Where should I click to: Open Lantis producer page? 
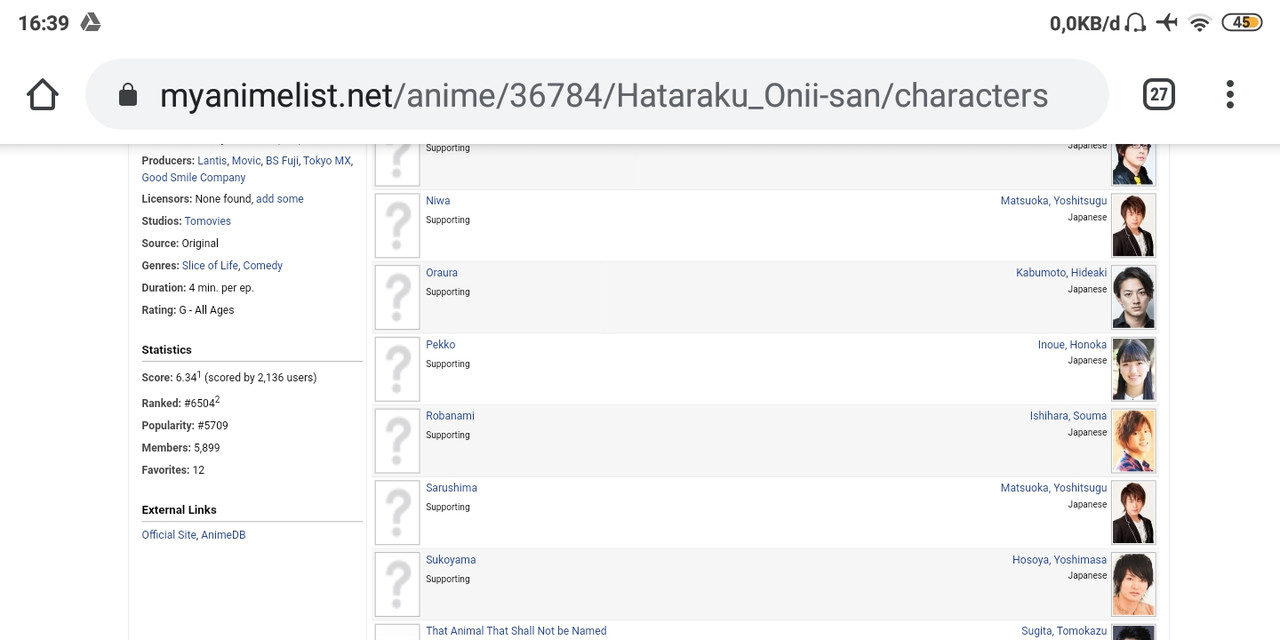212,161
